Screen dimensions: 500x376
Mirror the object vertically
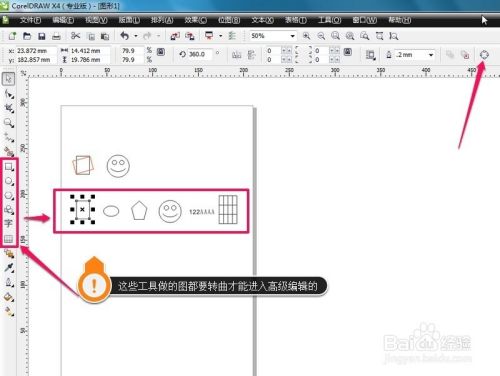click(252, 54)
